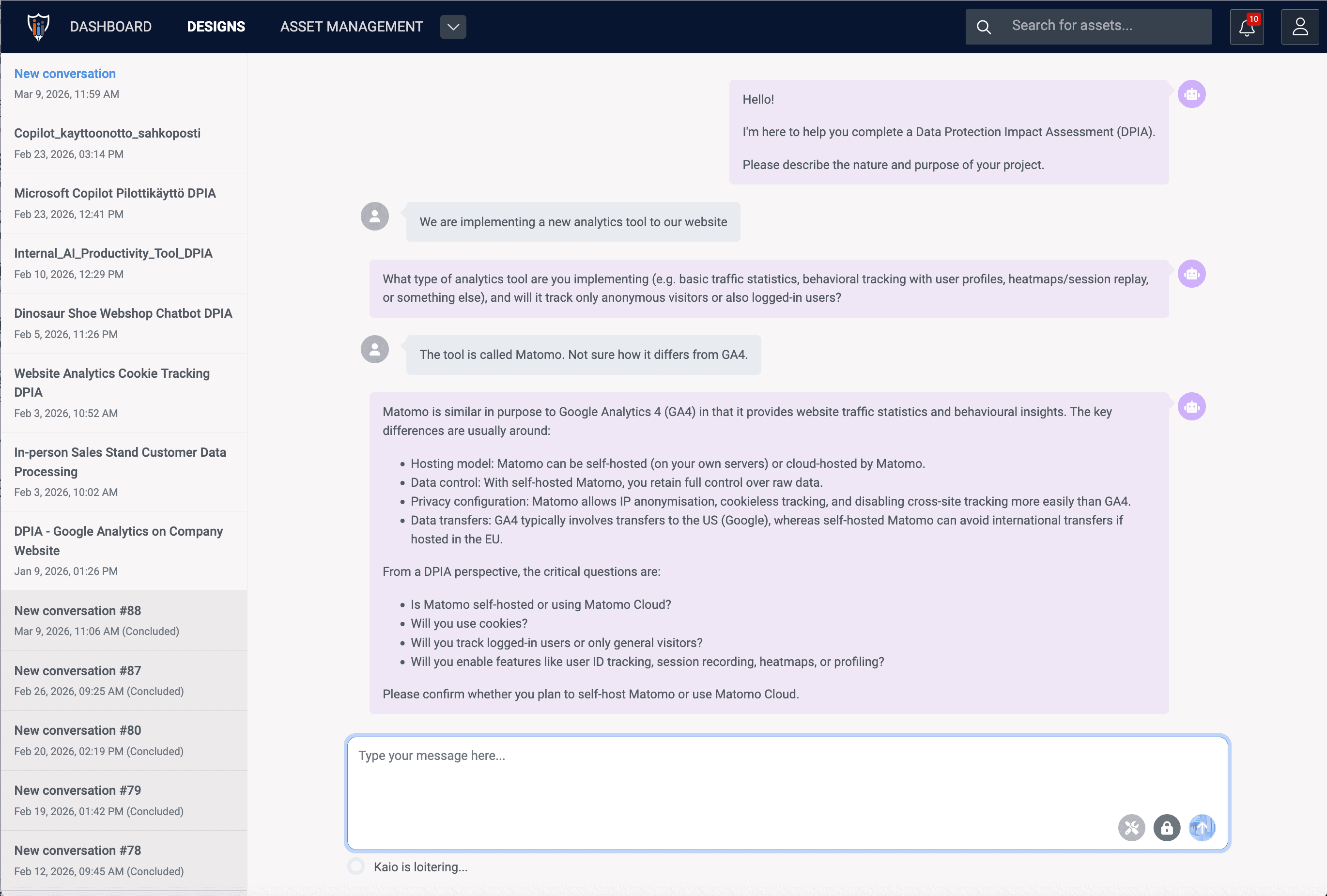Open the notifications bell
Viewport: 1327px width, 896px height.
(x=1247, y=27)
